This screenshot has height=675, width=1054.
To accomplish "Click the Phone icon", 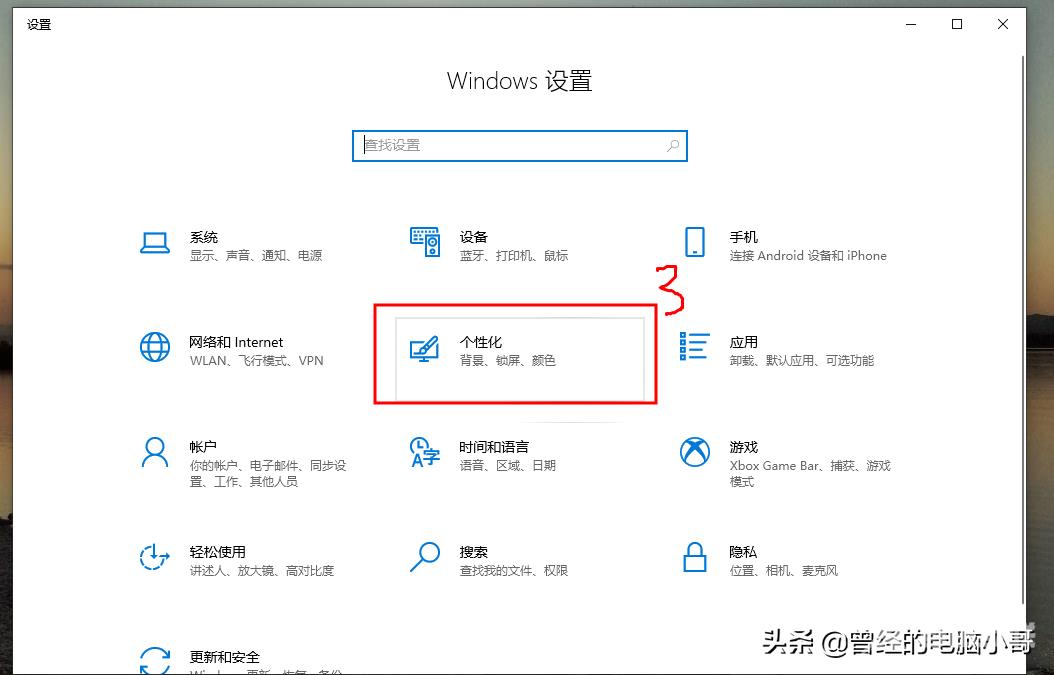I will 694,243.
